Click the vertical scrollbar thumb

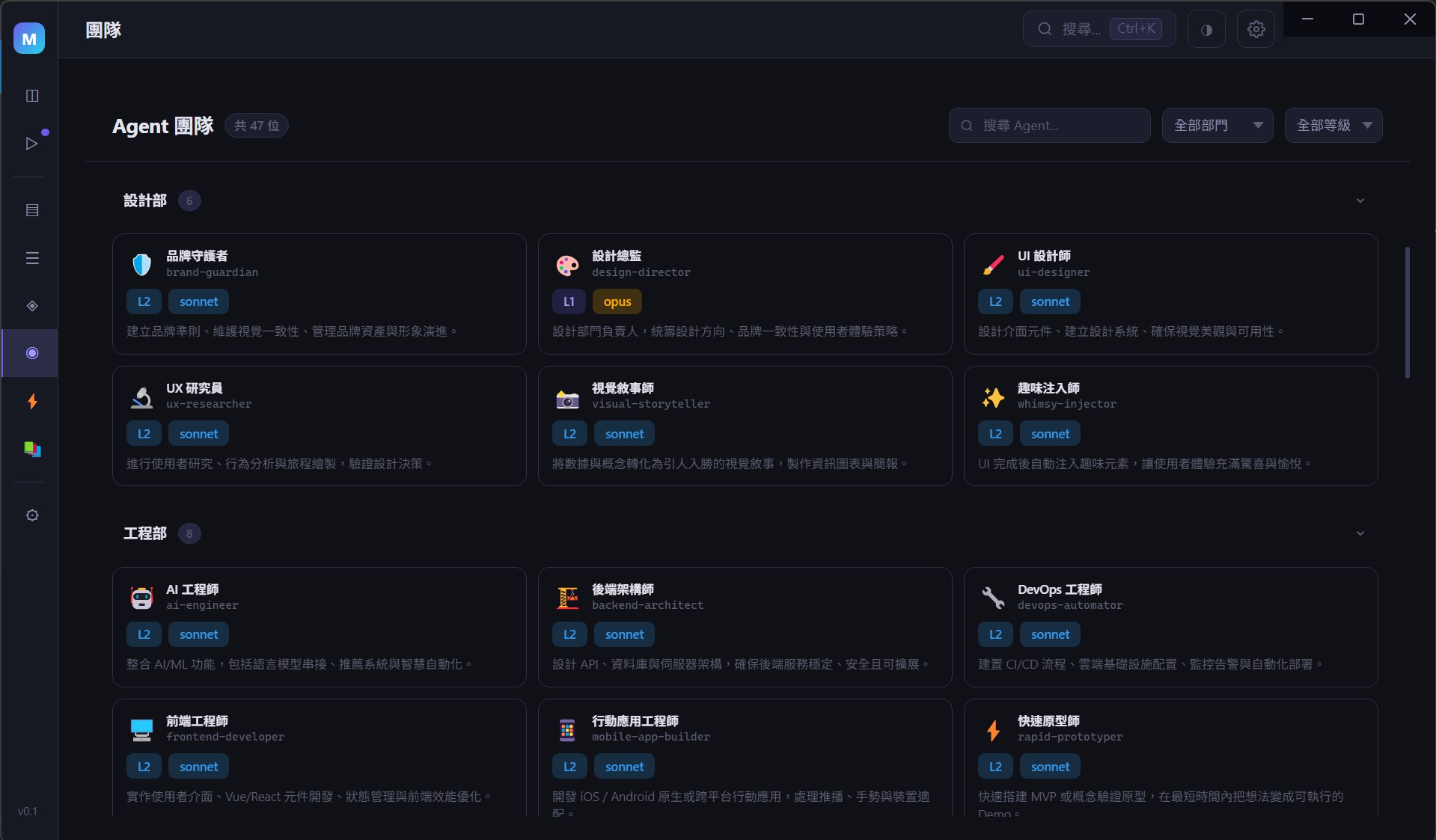point(1408,312)
